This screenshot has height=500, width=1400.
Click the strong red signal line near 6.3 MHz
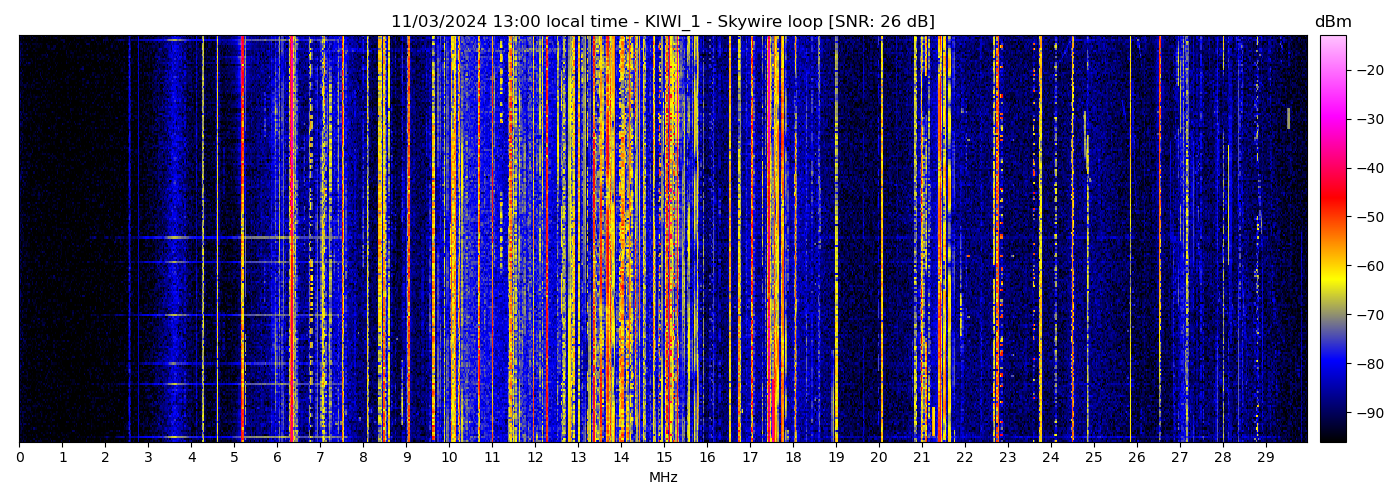291,240
